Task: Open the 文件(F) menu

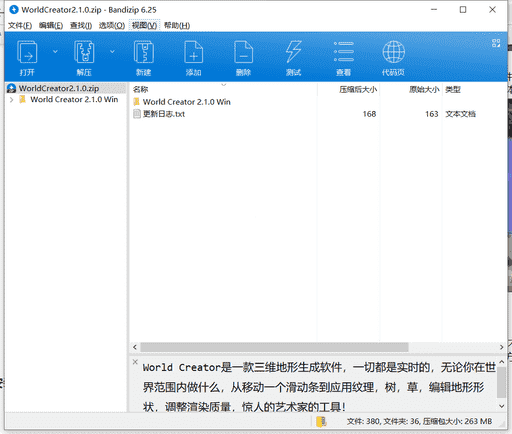Action: 20,25
